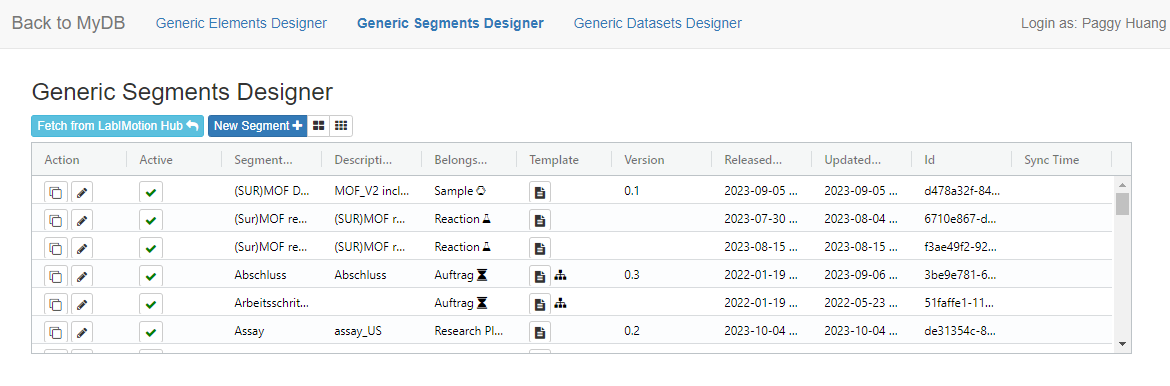Select the Id cell de31354c-8...

pyautogui.click(x=960, y=331)
